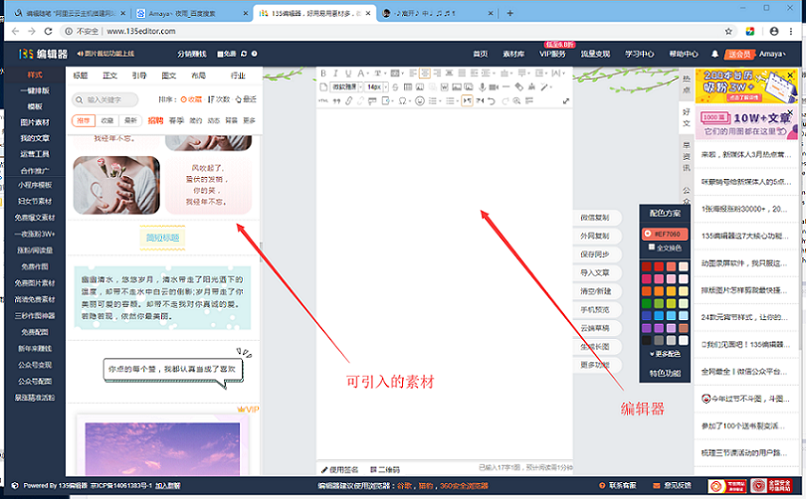Open the 正文 style tab
The width and height of the screenshot is (806, 499).
point(109,76)
